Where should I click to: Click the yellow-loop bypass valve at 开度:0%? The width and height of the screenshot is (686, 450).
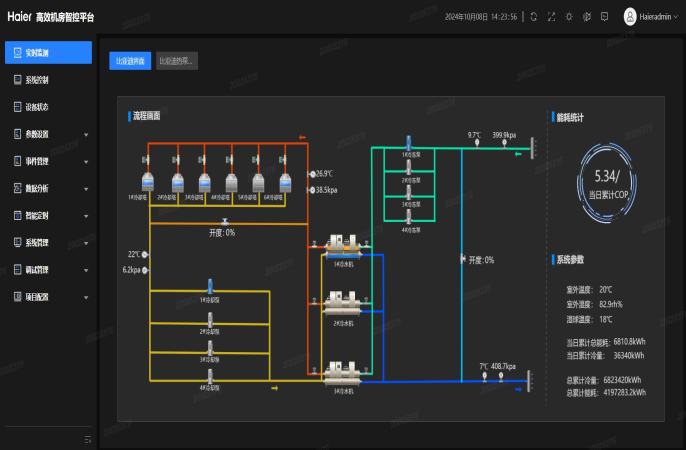pyautogui.click(x=225, y=222)
